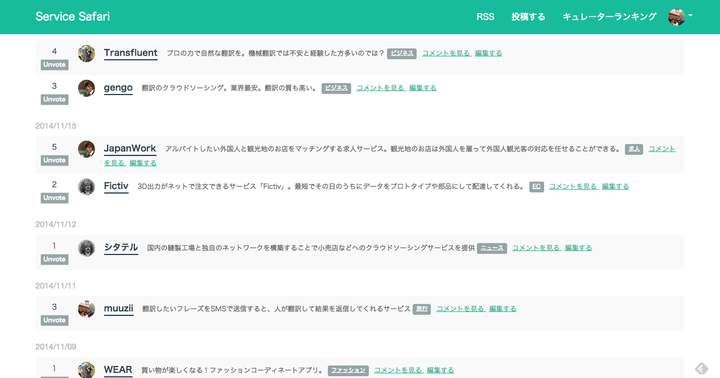Image resolution: width=720 pixels, height=378 pixels.
Task: Click the ビジネス tag on Transfluent
Action: (402, 53)
